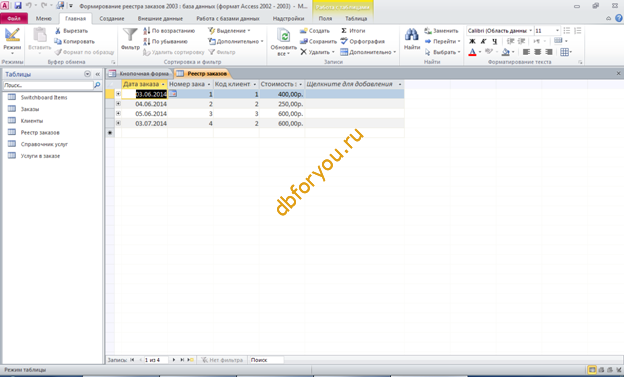The height and width of the screenshot is (377, 624).
Task: Choose the fill background color bucket
Action: click(x=505, y=52)
